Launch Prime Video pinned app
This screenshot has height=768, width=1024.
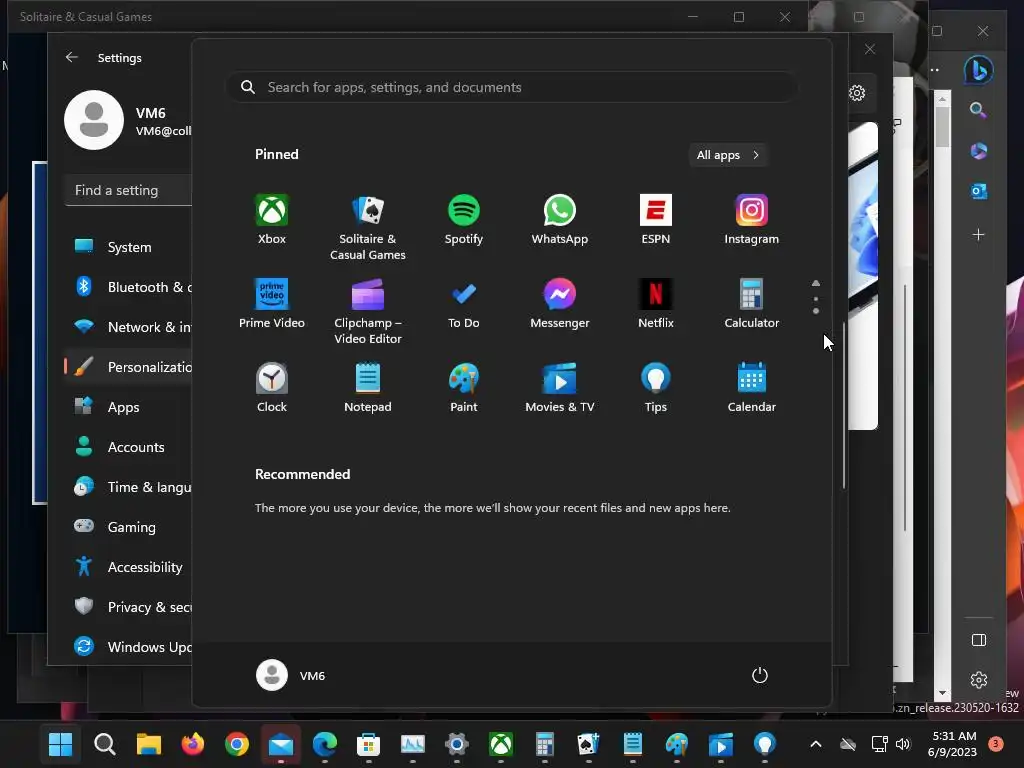272,304
